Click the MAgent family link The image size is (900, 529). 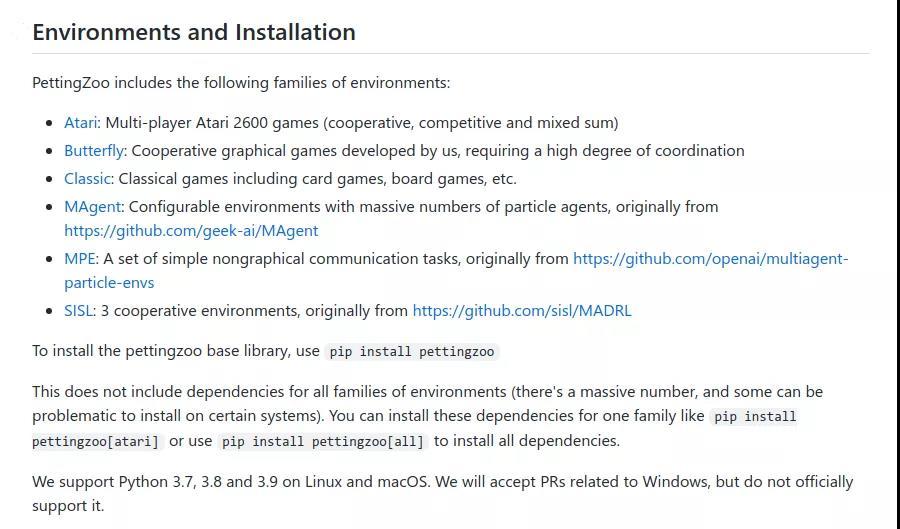(x=92, y=207)
